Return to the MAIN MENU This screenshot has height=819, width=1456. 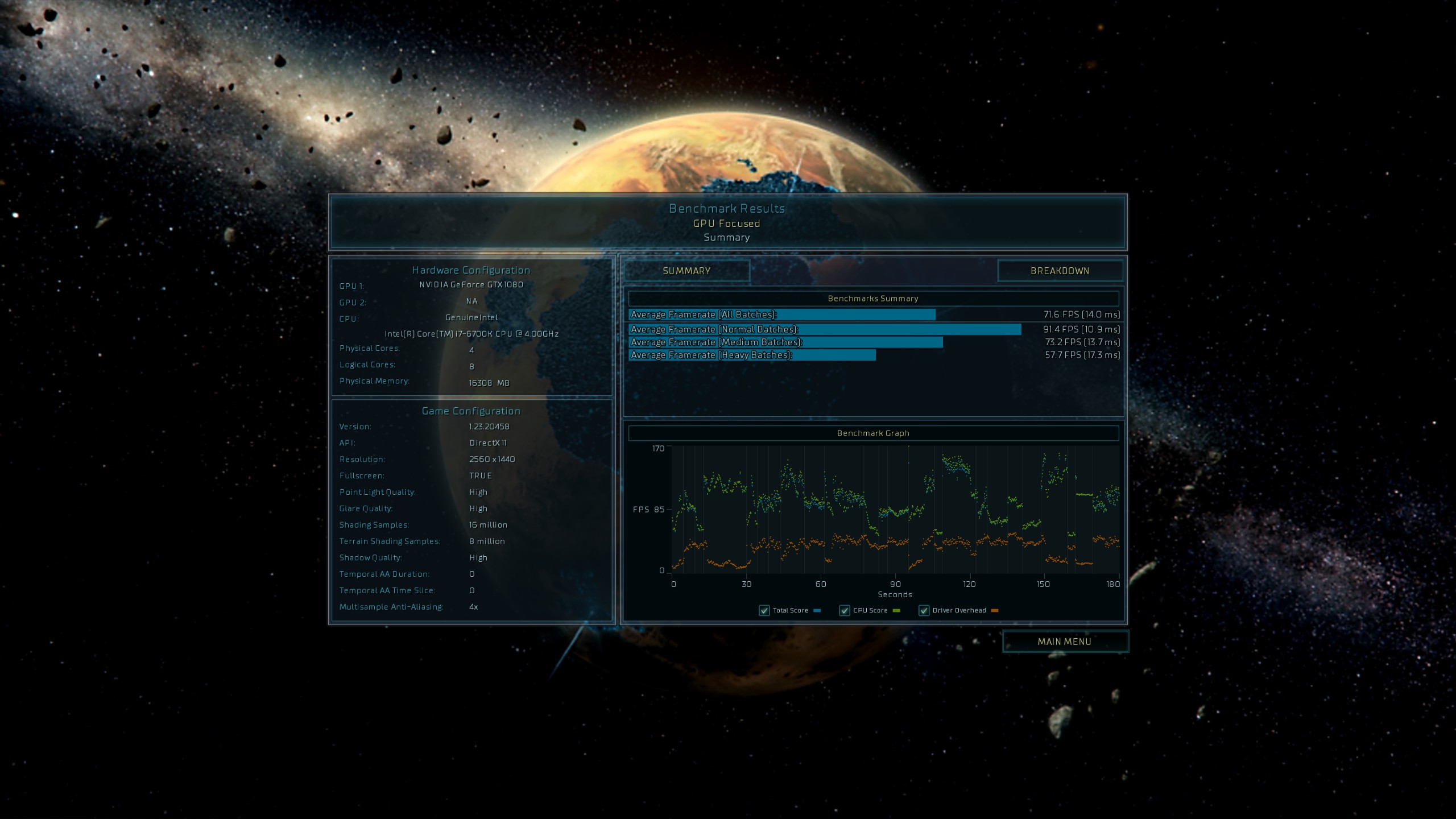tap(1064, 642)
